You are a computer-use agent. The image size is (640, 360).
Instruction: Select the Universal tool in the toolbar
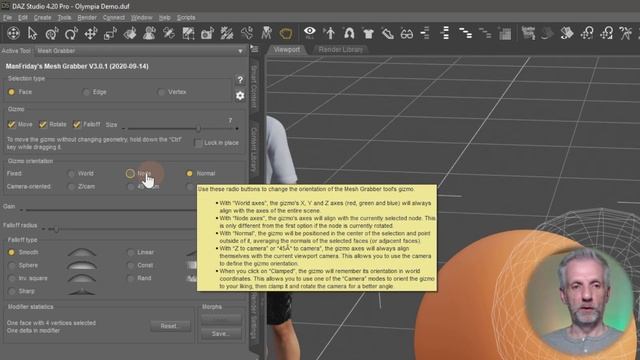tap(13, 33)
